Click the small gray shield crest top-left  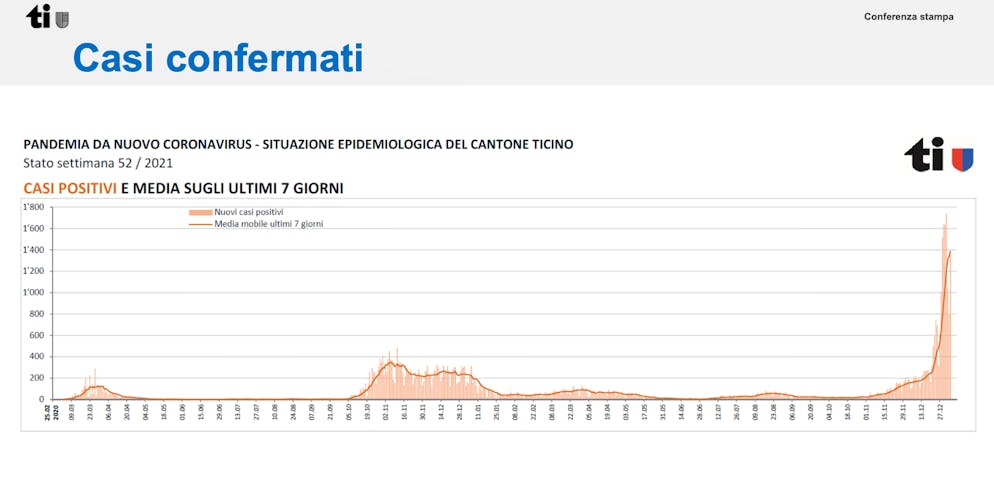(x=62, y=19)
